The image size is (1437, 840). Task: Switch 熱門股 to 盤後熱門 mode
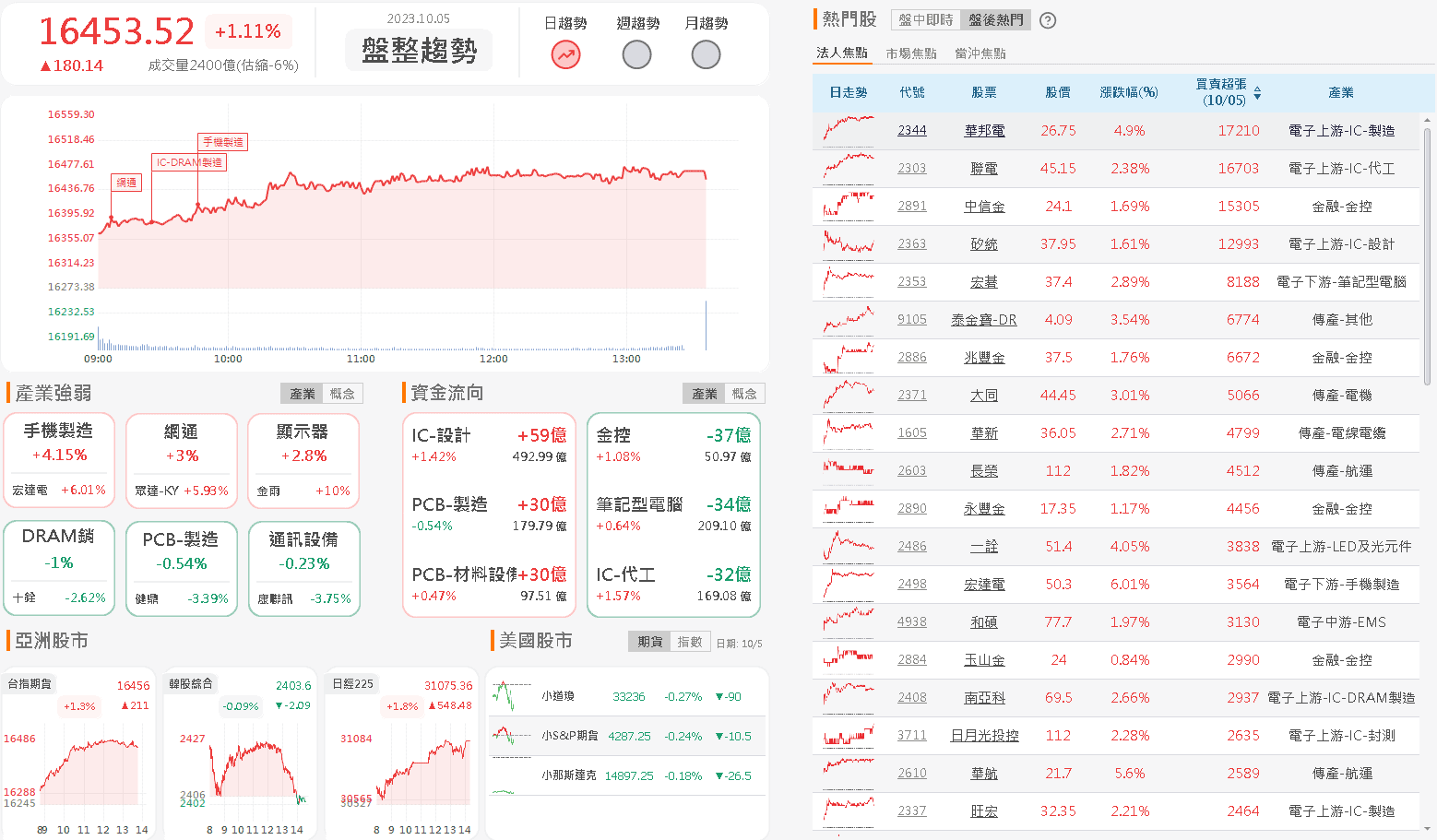996,20
